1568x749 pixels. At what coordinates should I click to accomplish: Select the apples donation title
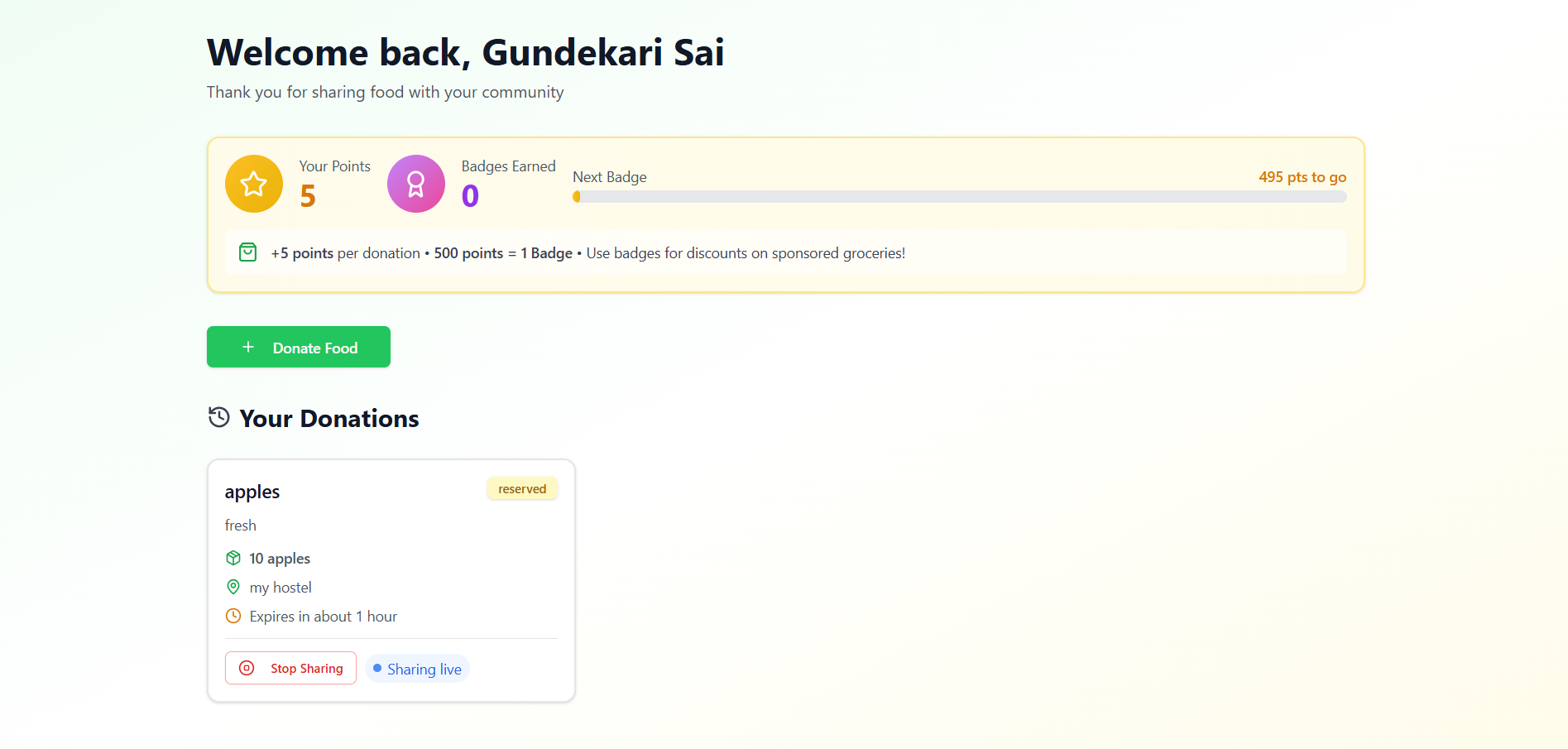(252, 491)
